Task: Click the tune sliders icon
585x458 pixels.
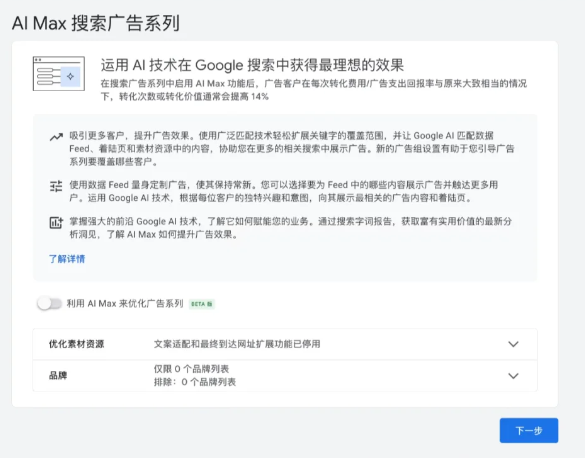Action: 56,186
